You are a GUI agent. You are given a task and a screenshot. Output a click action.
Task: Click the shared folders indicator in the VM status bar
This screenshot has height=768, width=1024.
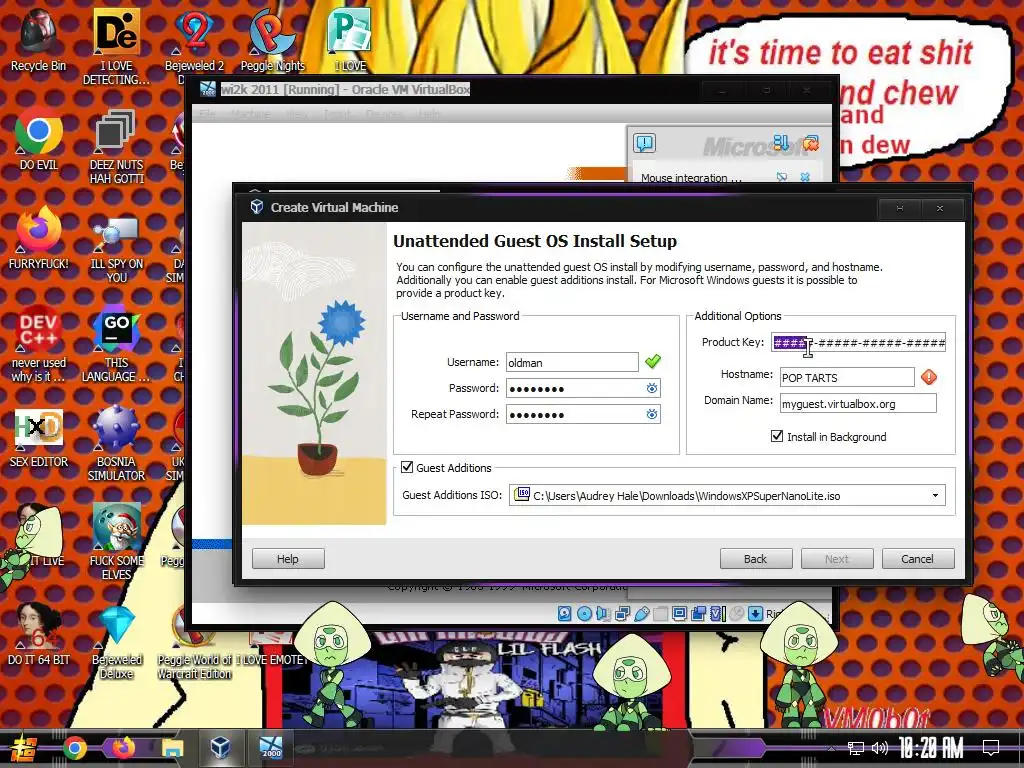(x=661, y=613)
